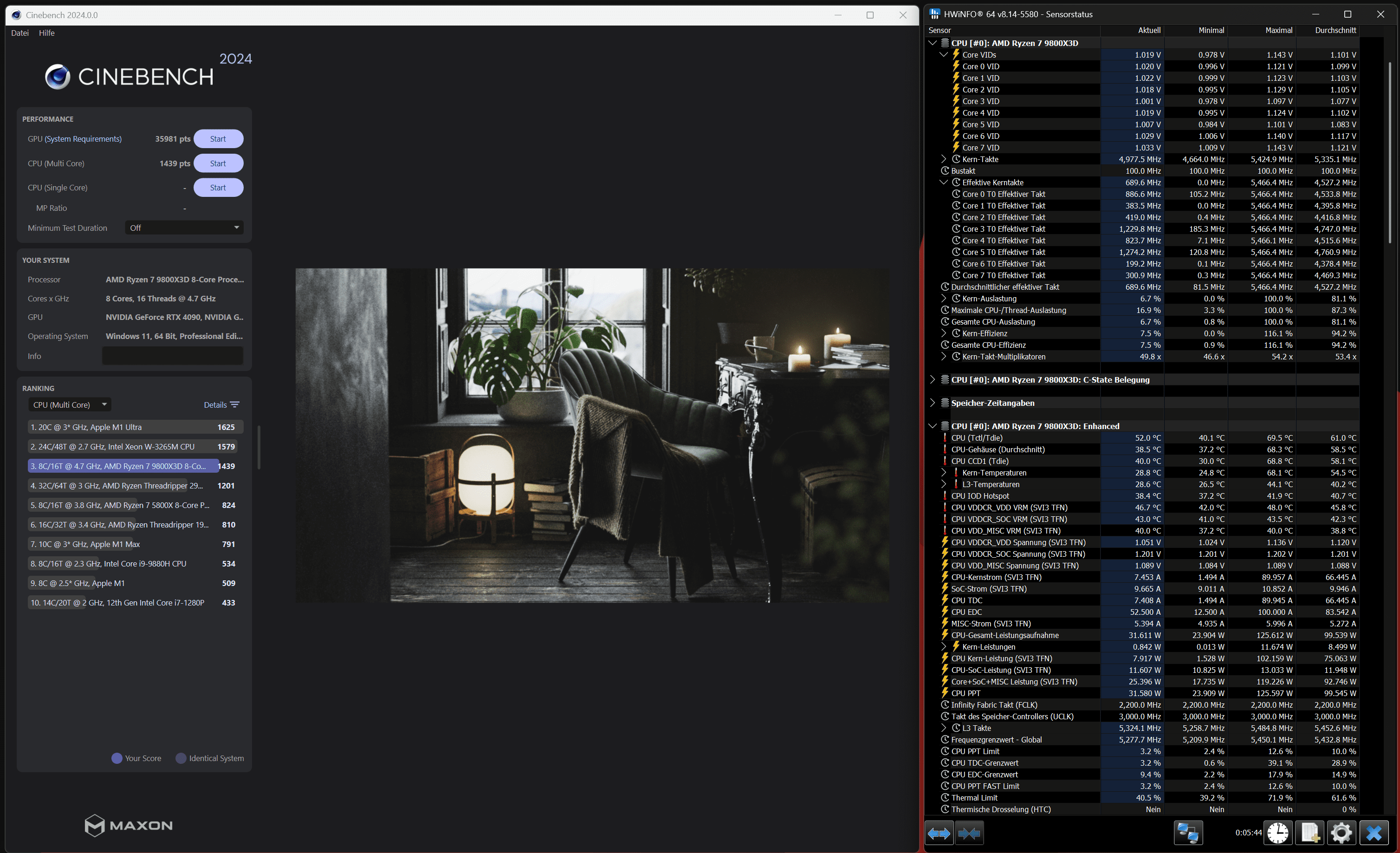
Task: Select ranking entry 32C/64T AMD Ryzen Threadripper
Action: (x=136, y=485)
